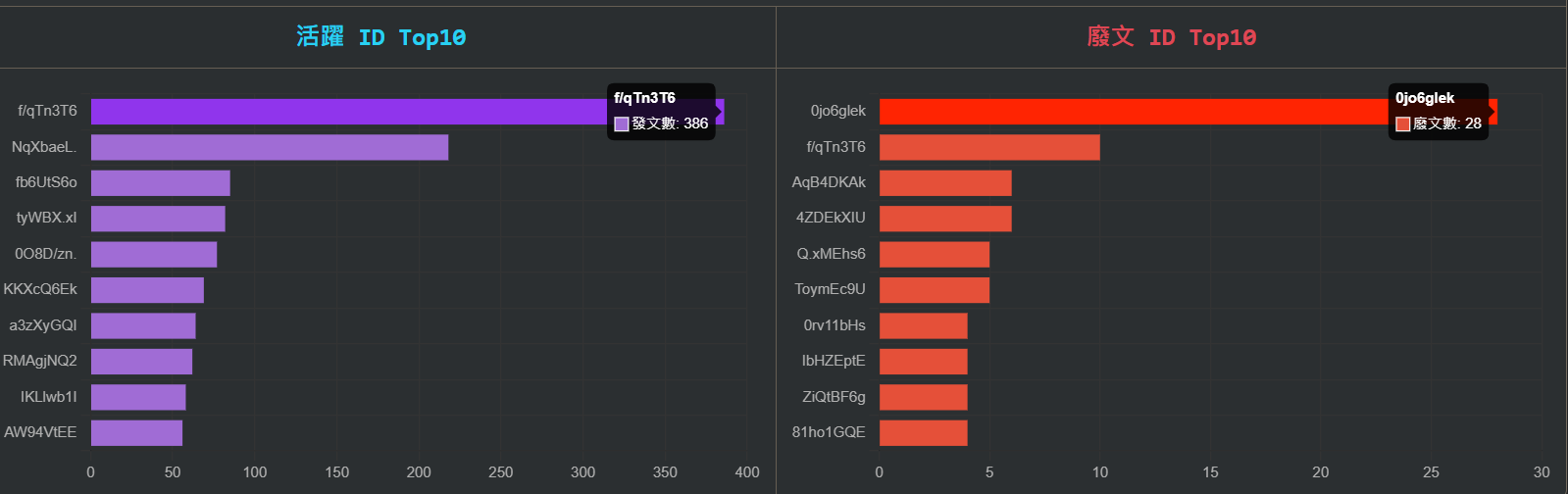This screenshot has width=1568, height=494.
Task: Click the tyWBX.xl purple bar
Action: [x=158, y=219]
